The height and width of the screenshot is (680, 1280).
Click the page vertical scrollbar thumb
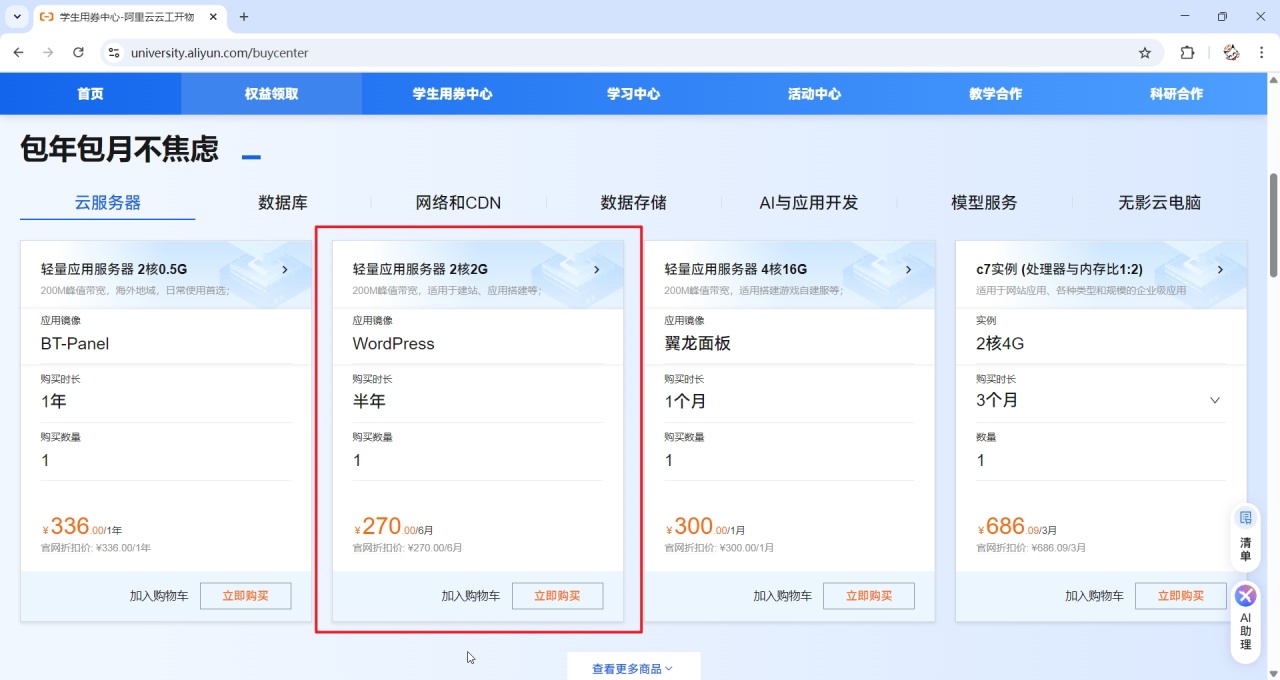click(x=1273, y=225)
